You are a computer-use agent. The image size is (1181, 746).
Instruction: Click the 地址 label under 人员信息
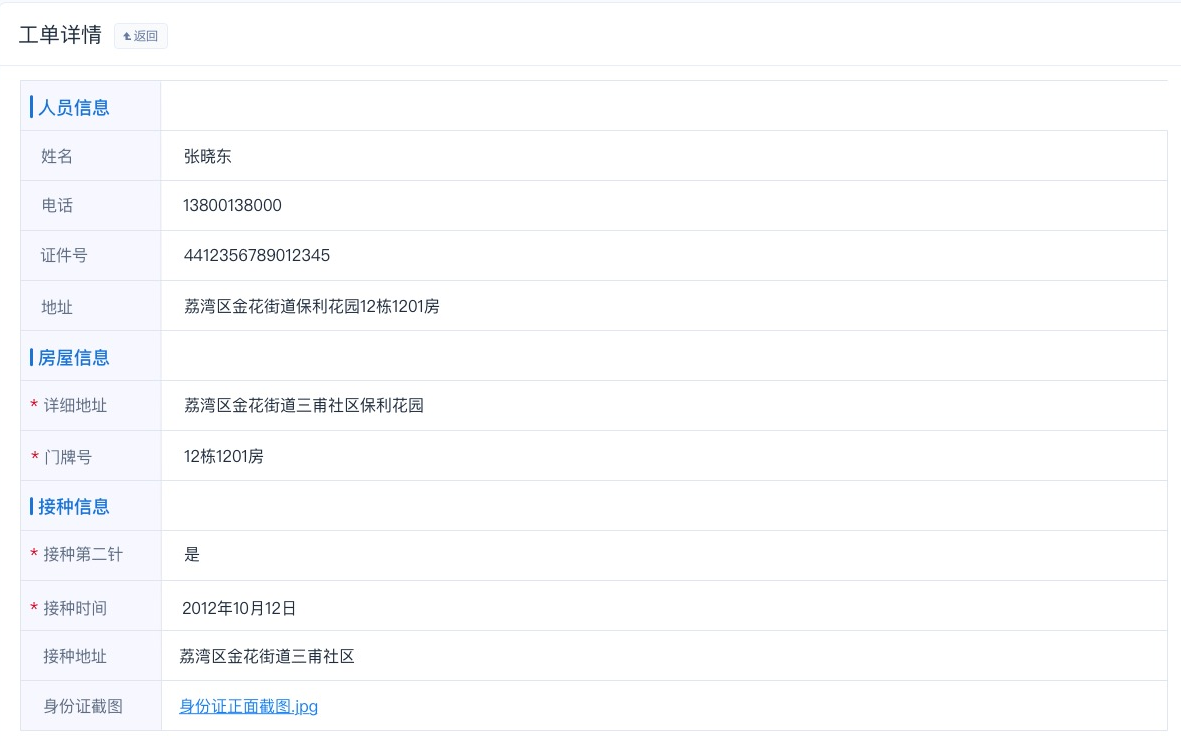[57, 307]
